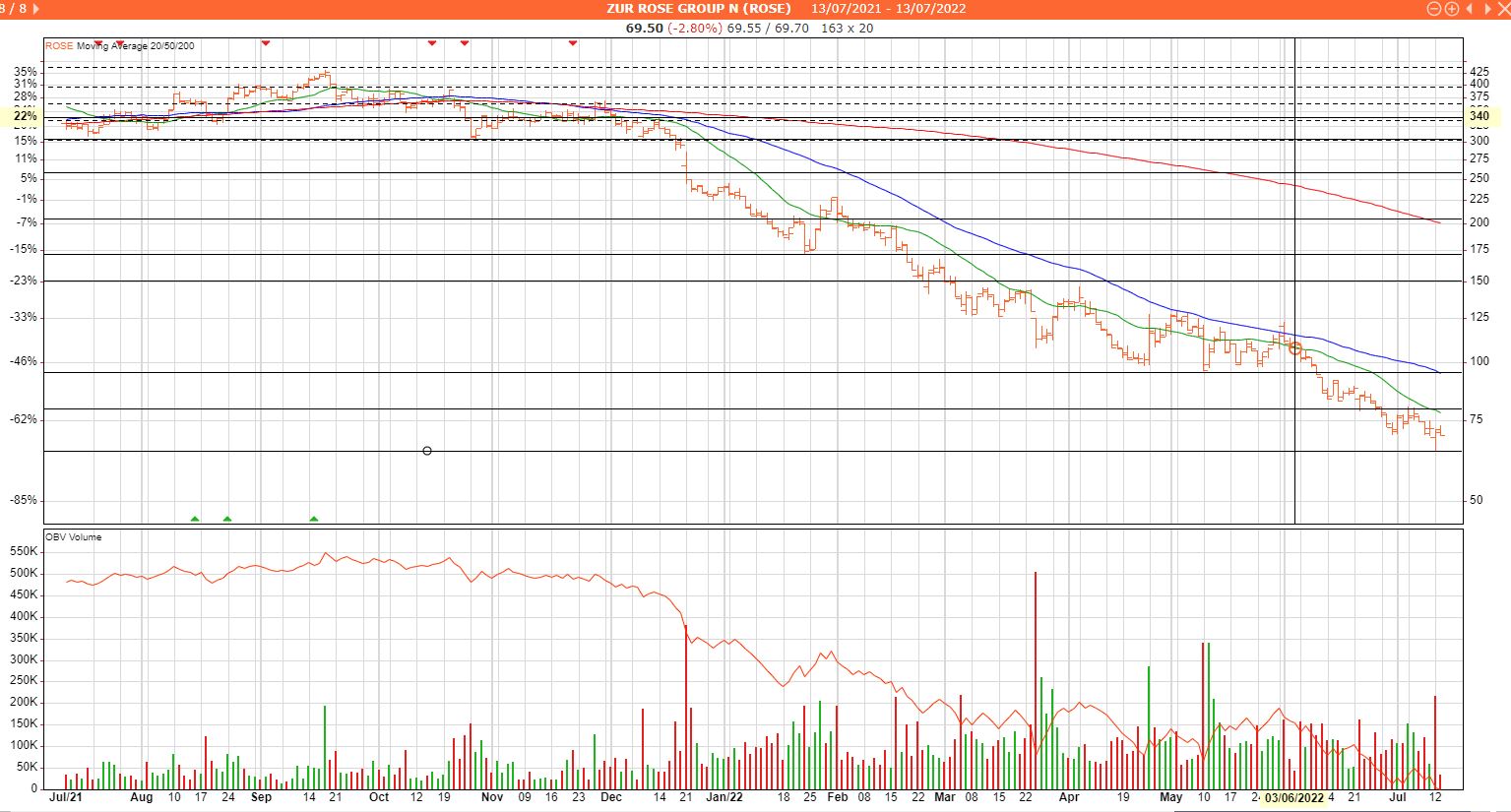The height and width of the screenshot is (812, 1511).
Task: Click the green buy marker near Aug 17
Action: click(195, 519)
